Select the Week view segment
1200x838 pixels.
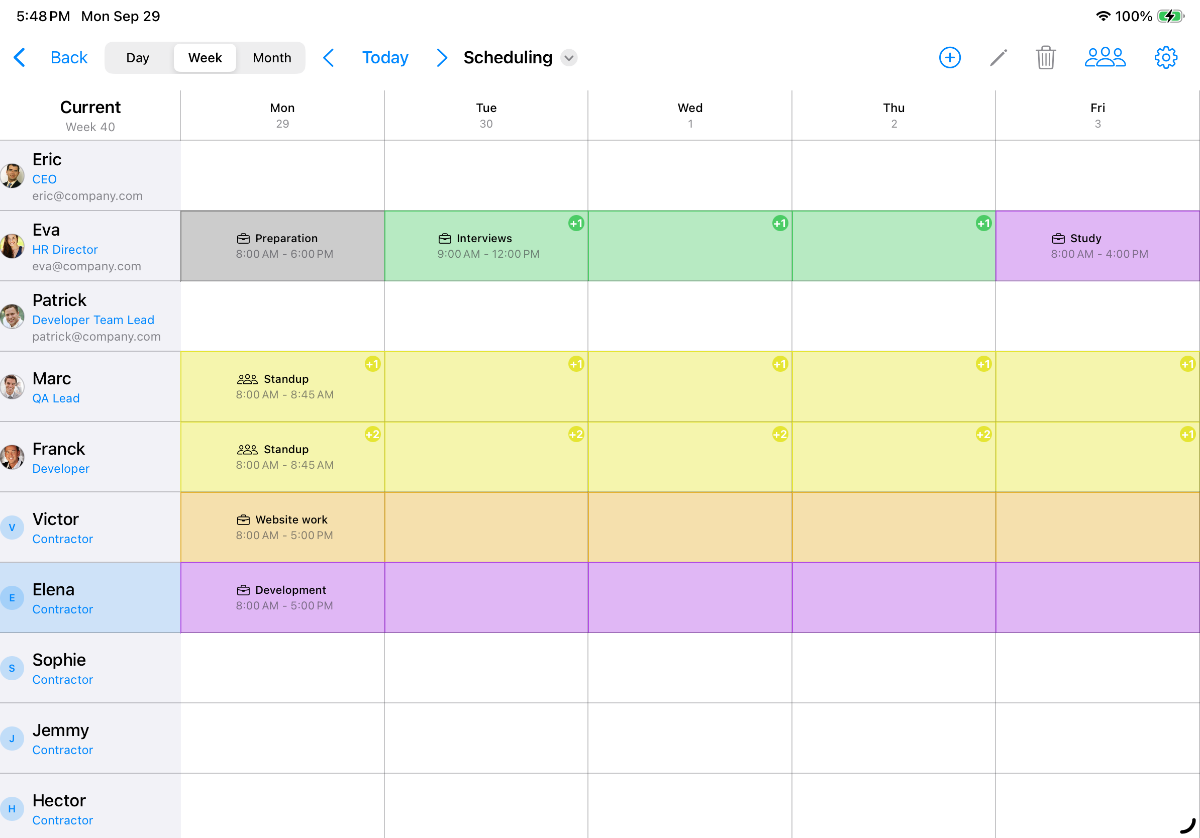point(205,58)
